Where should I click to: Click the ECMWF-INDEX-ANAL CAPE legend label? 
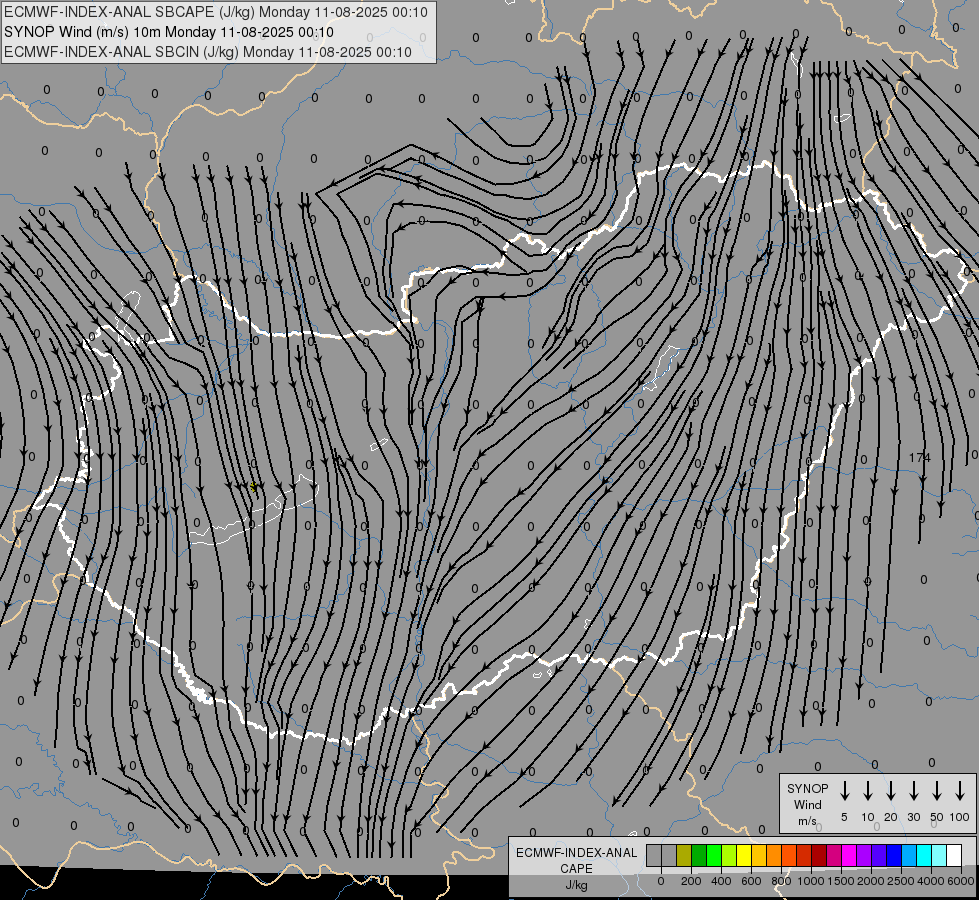point(576,860)
